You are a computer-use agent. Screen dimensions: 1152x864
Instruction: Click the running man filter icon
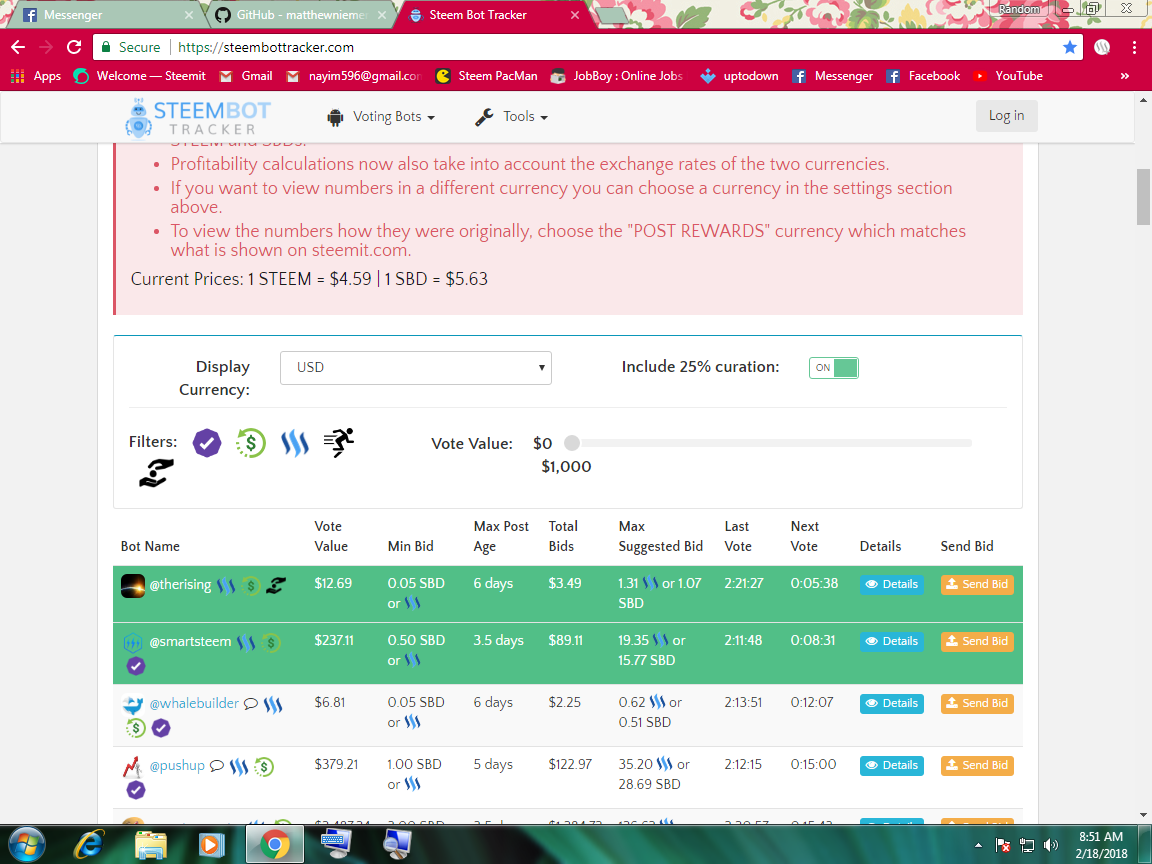point(339,442)
